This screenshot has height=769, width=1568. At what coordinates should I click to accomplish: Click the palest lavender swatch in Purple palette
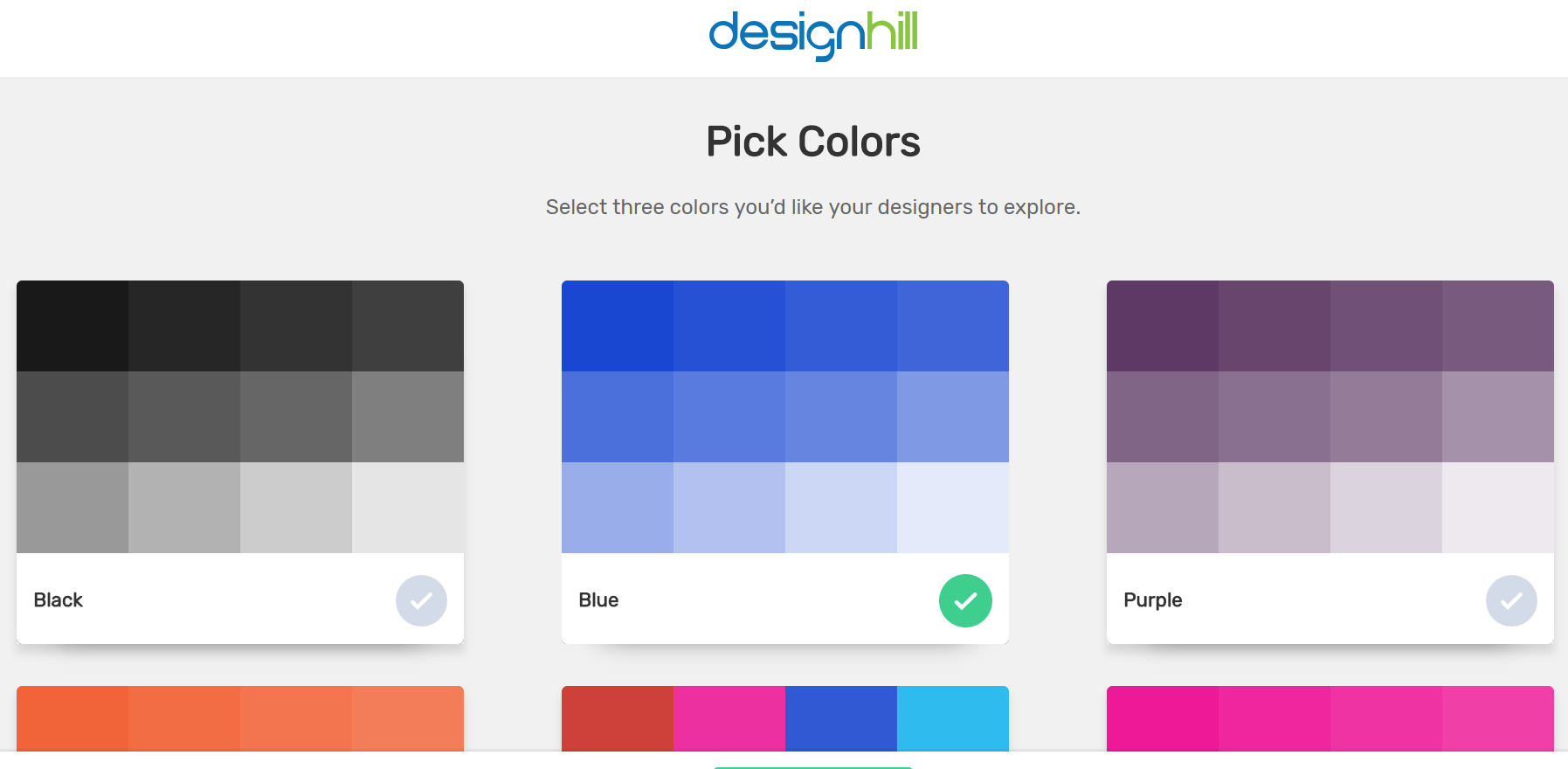(x=1498, y=508)
